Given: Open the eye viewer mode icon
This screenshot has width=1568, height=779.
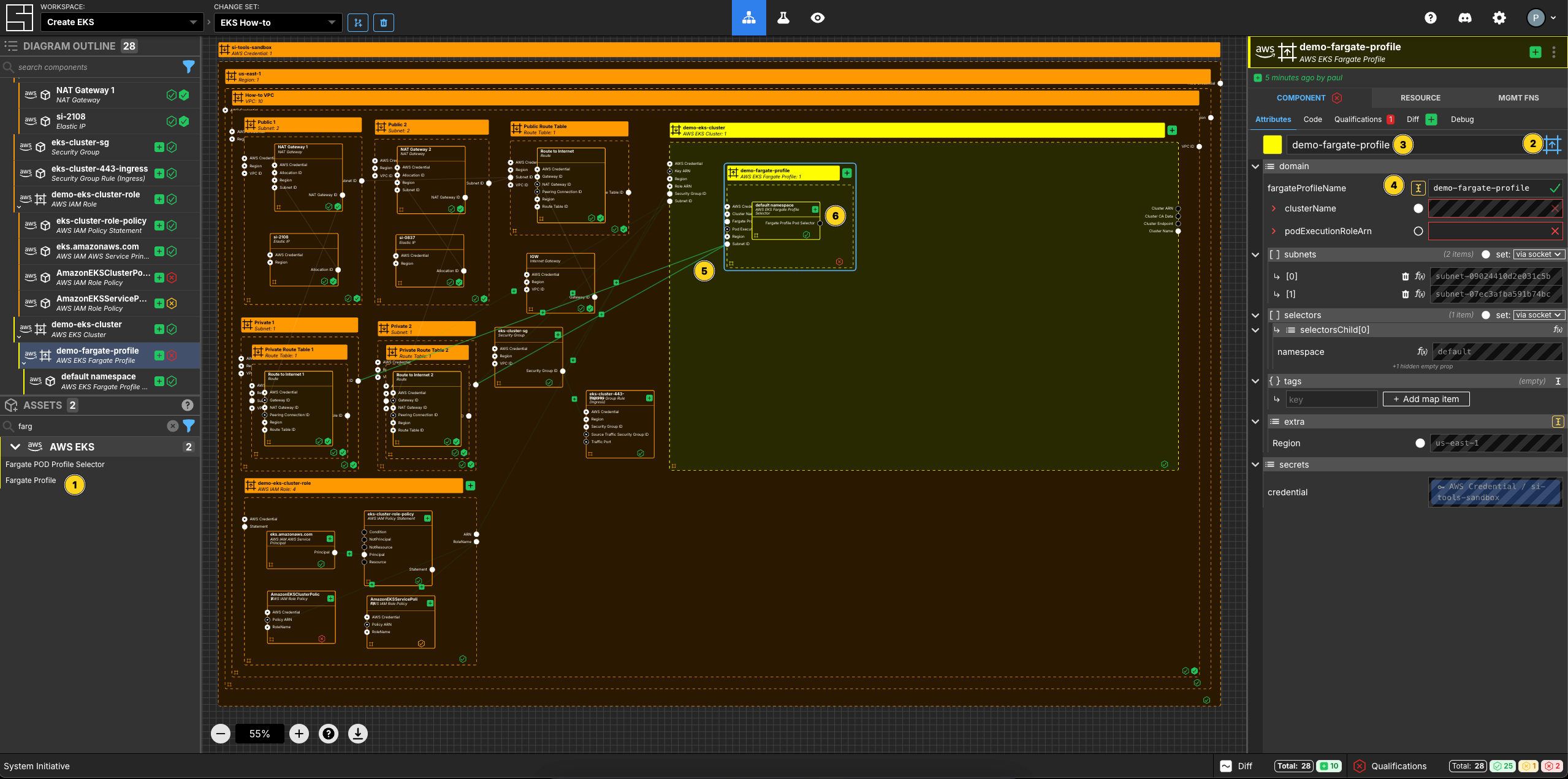Looking at the screenshot, I should tap(817, 18).
